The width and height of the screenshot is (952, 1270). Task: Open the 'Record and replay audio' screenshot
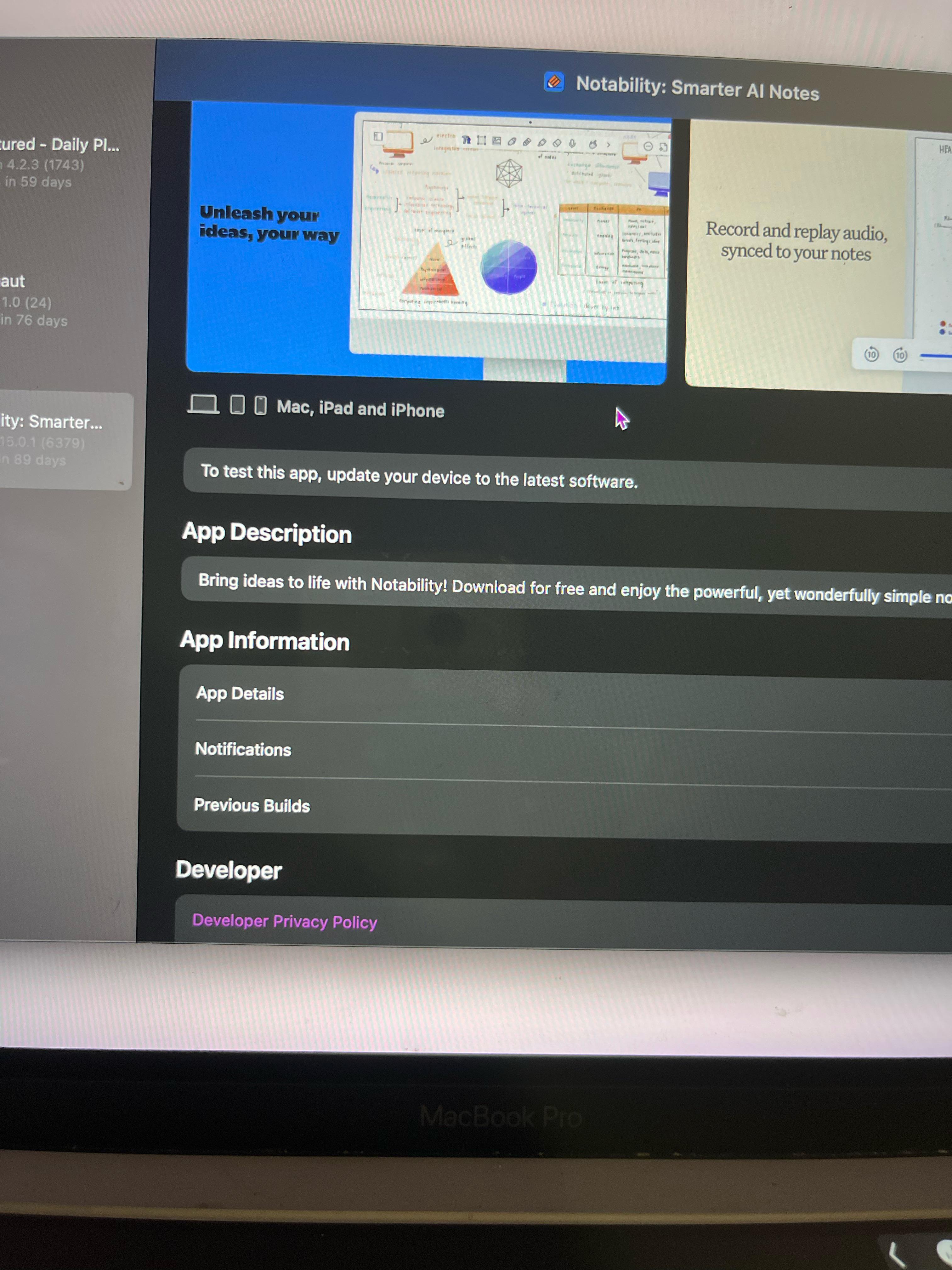pos(819,256)
